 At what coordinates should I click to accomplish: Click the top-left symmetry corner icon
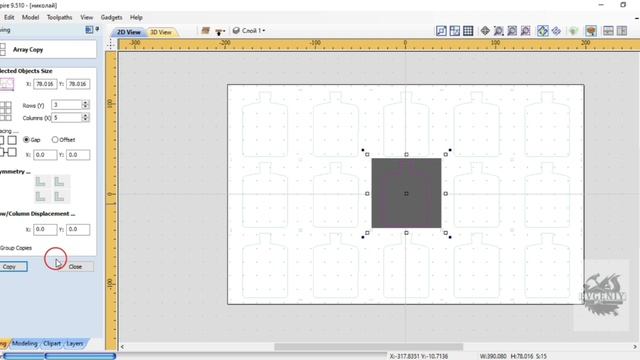tap(40, 182)
